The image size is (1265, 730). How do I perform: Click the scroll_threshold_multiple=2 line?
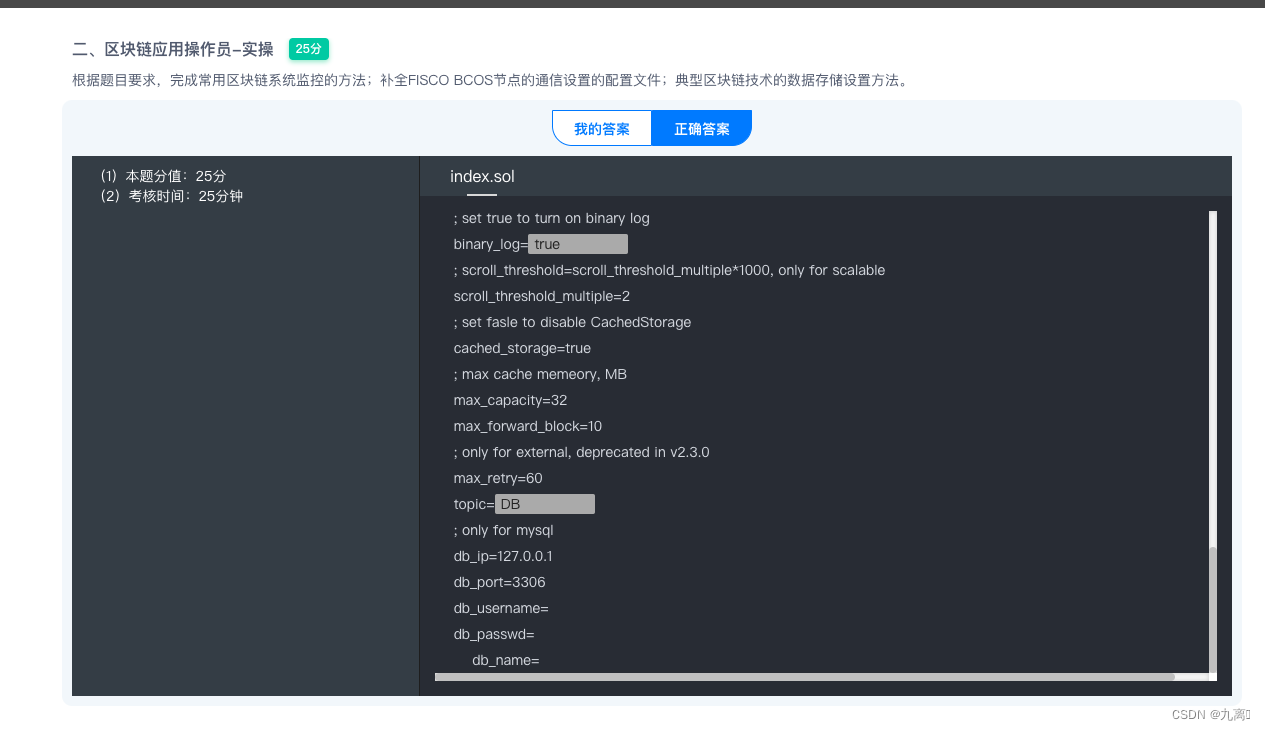coord(541,296)
